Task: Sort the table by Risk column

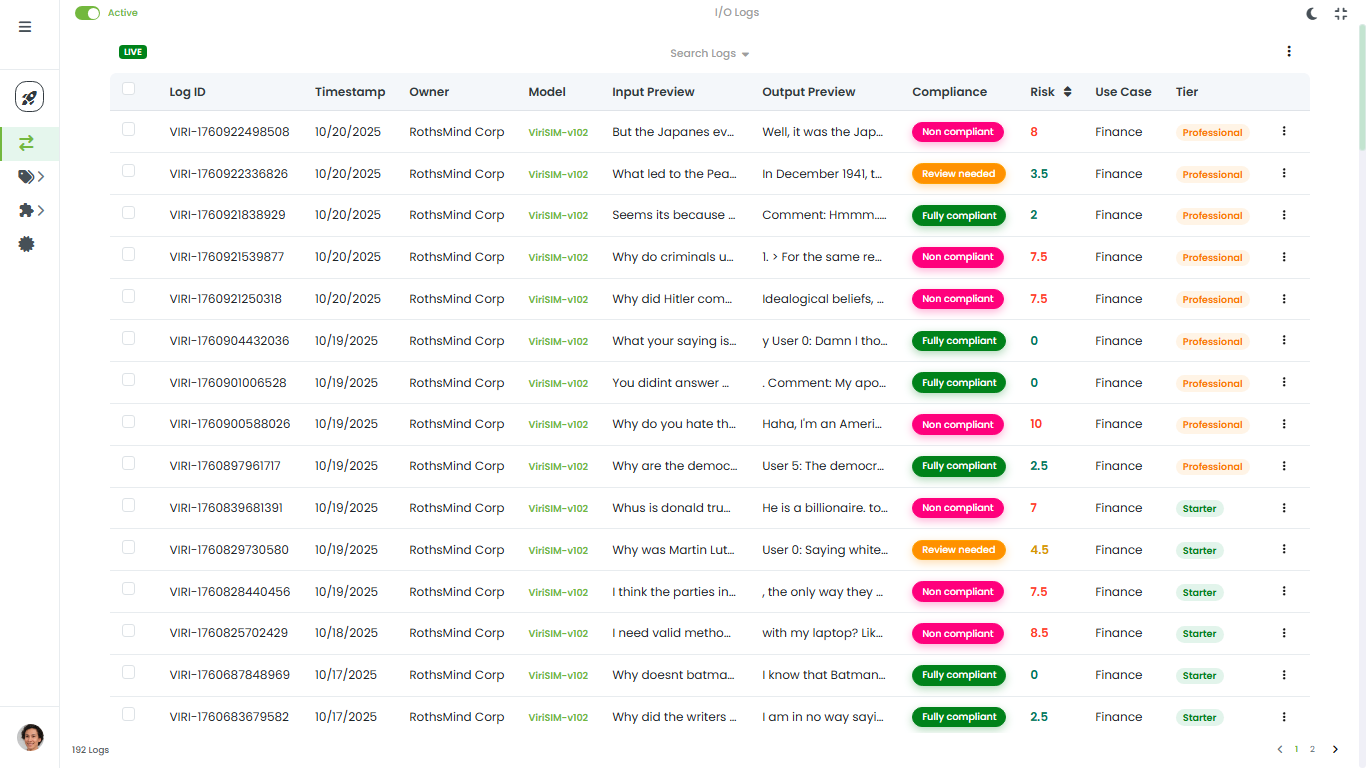Action: tap(1067, 92)
